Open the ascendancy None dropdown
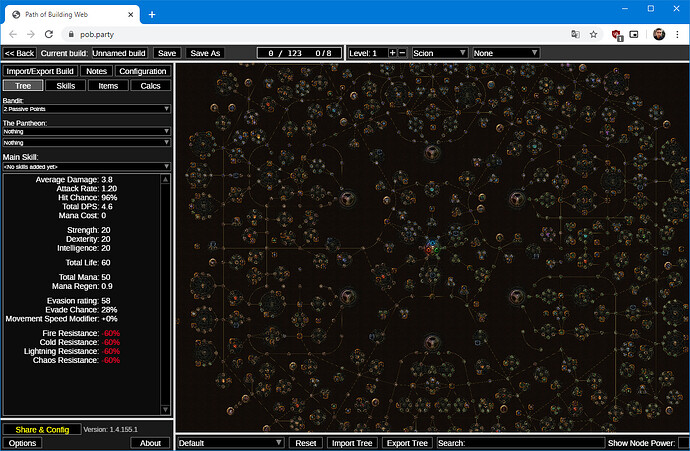The width and height of the screenshot is (690, 451). click(506, 53)
